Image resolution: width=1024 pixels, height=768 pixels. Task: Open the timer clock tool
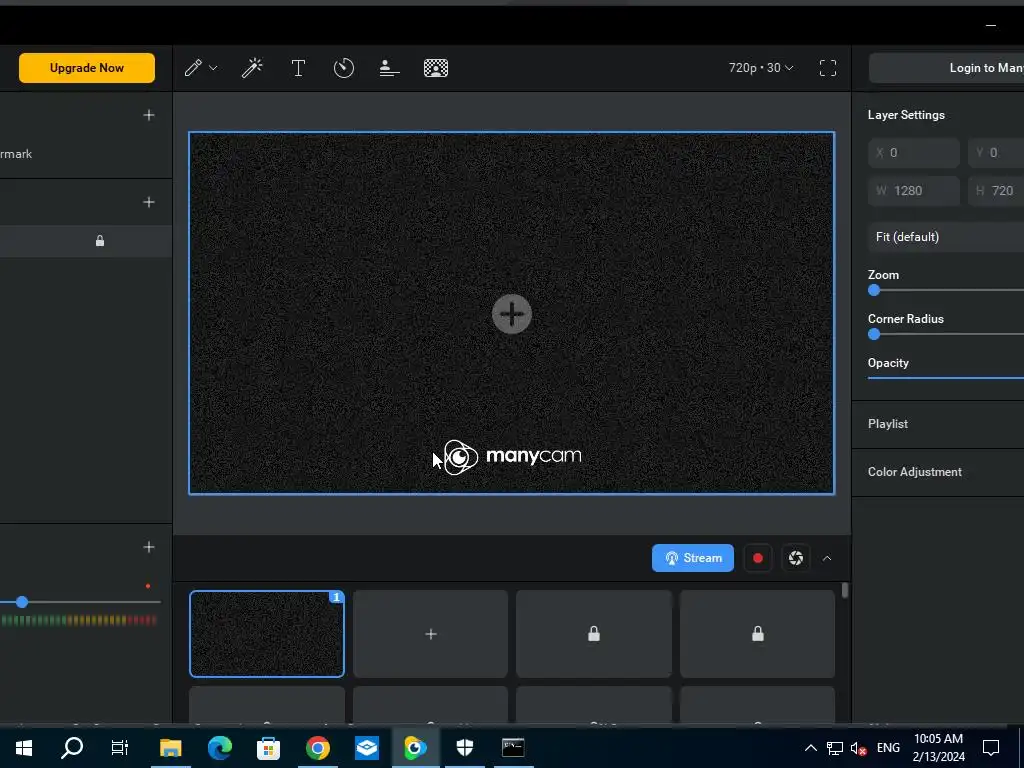click(344, 68)
